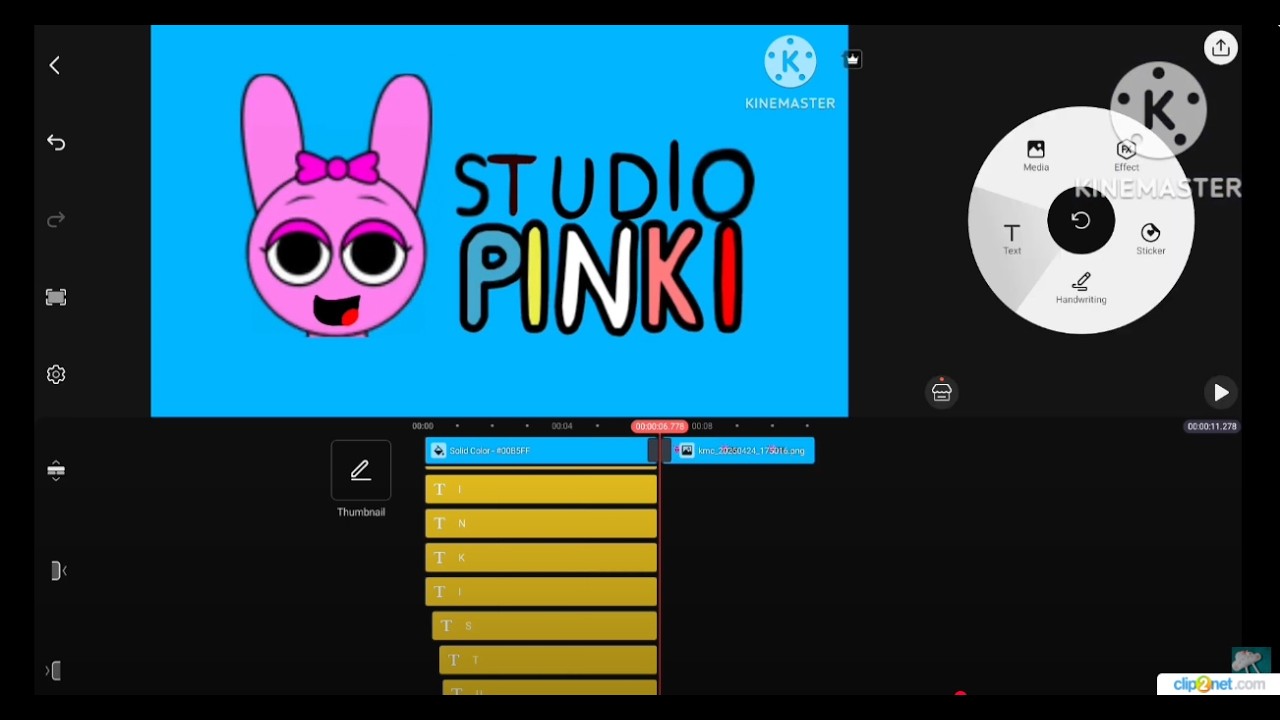Edit the project Thumbnail

pos(361,479)
